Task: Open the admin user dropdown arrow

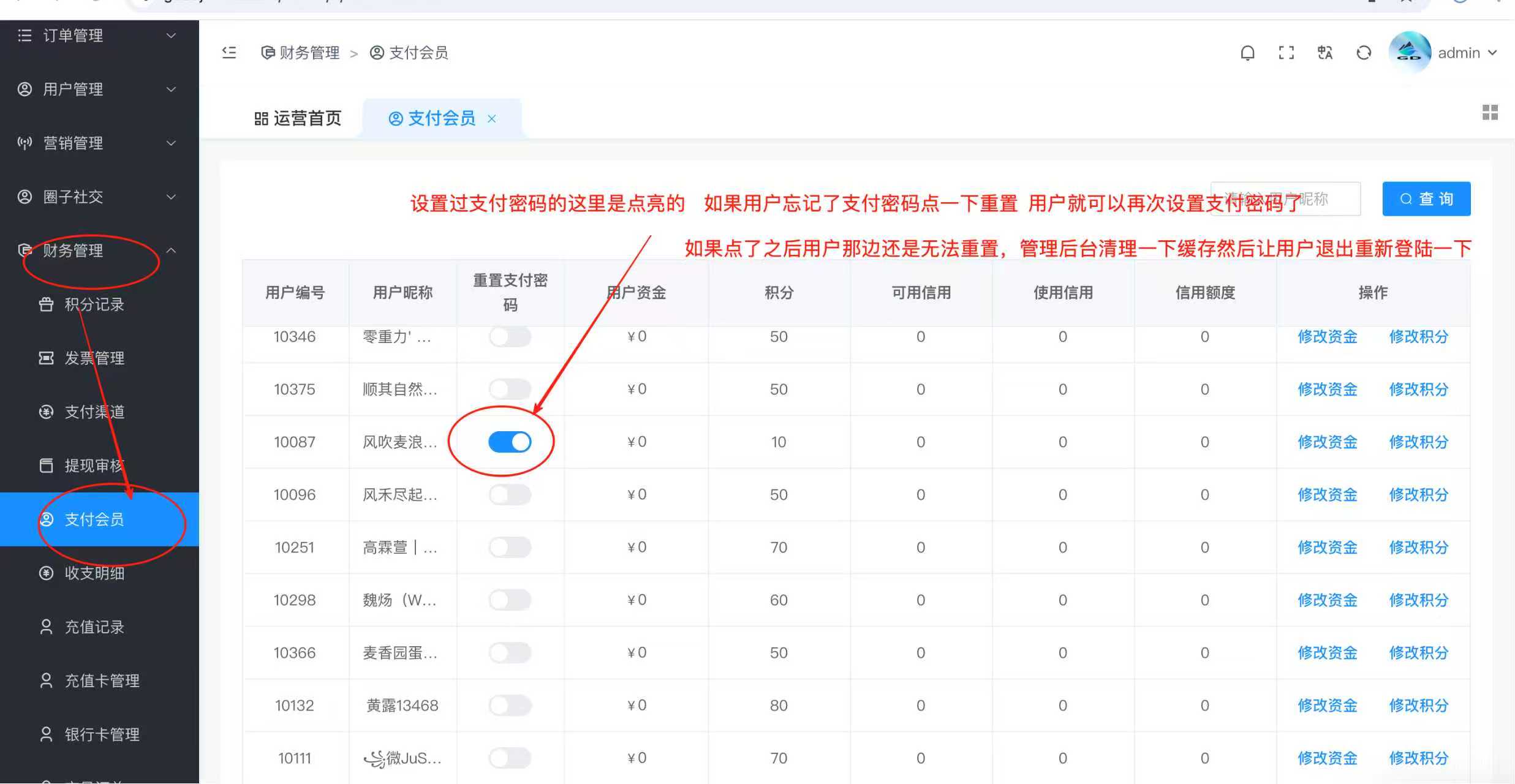Action: [x=1493, y=53]
